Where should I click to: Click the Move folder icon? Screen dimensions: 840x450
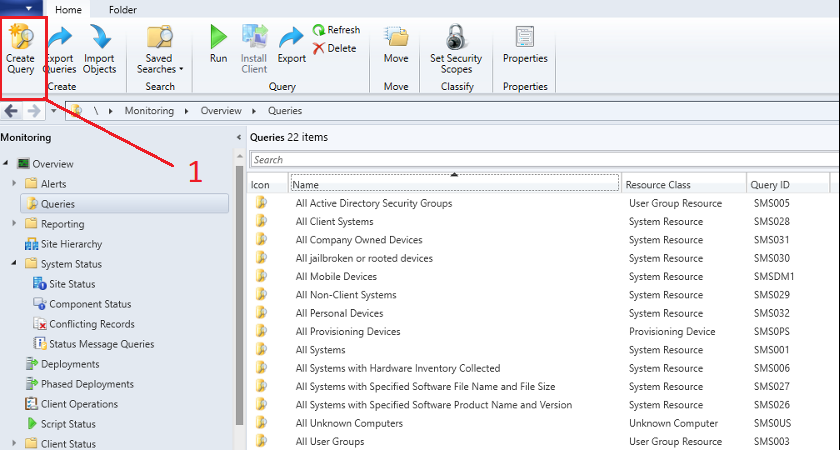396,37
